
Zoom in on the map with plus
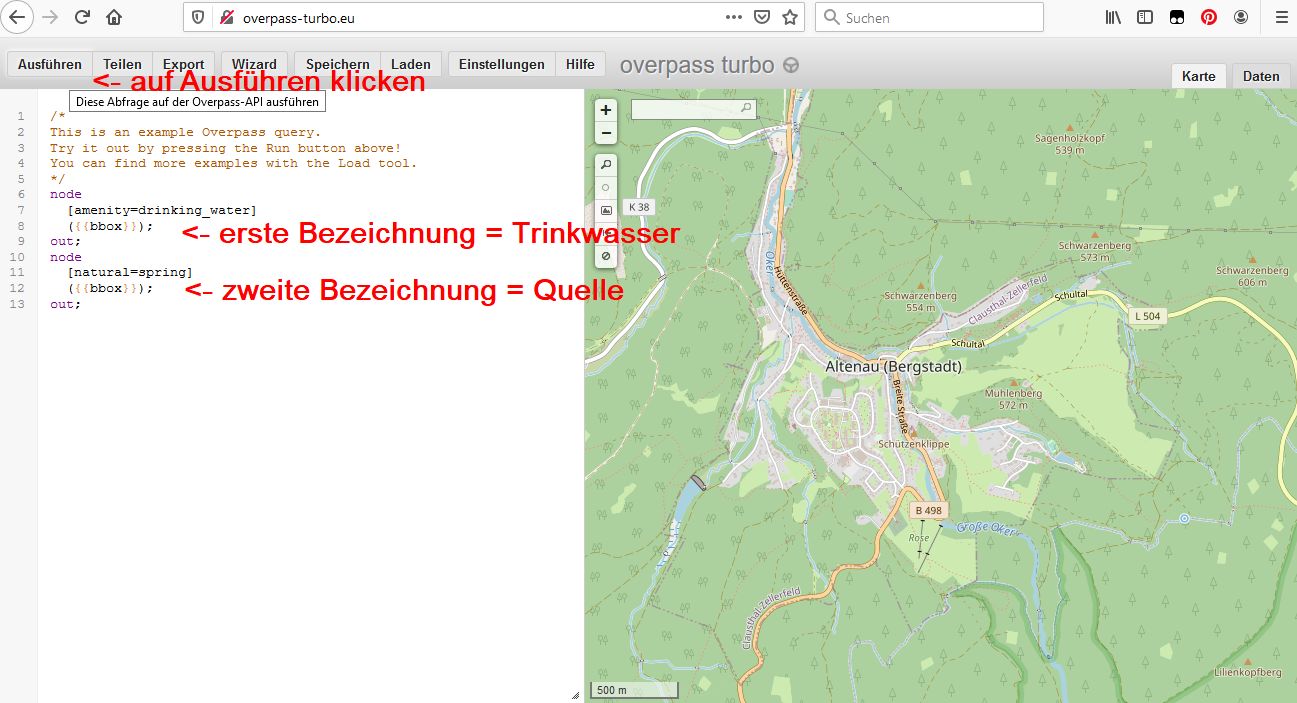pyautogui.click(x=605, y=110)
